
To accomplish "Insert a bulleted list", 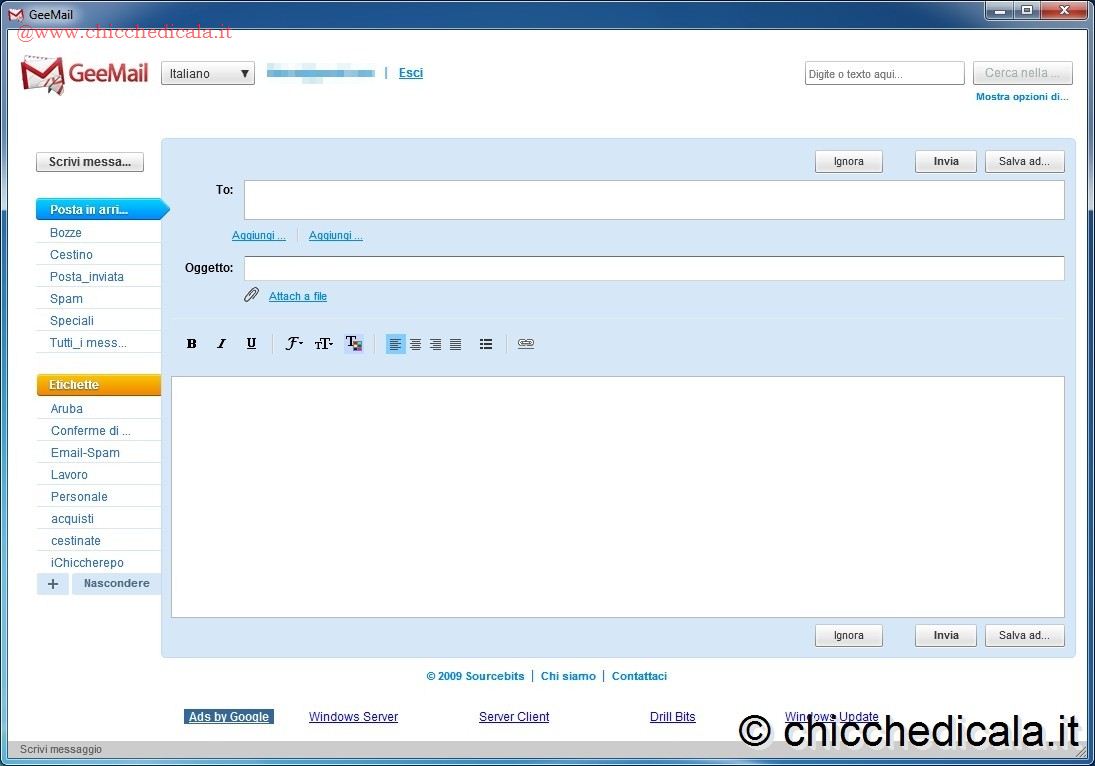I will click(486, 344).
